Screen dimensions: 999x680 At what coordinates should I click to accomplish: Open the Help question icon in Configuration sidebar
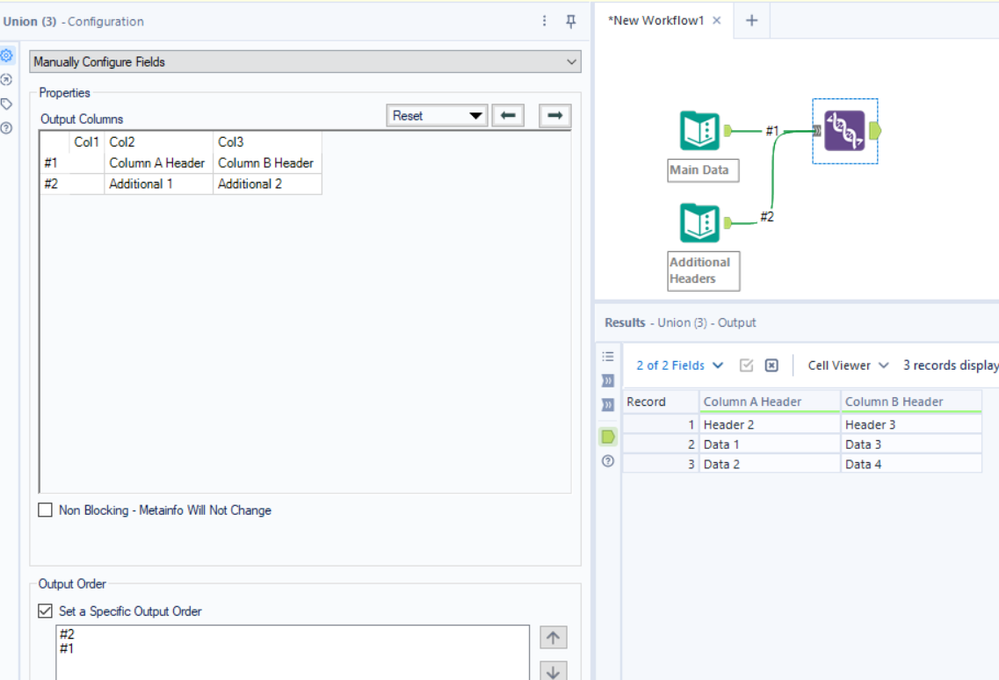coord(6,128)
